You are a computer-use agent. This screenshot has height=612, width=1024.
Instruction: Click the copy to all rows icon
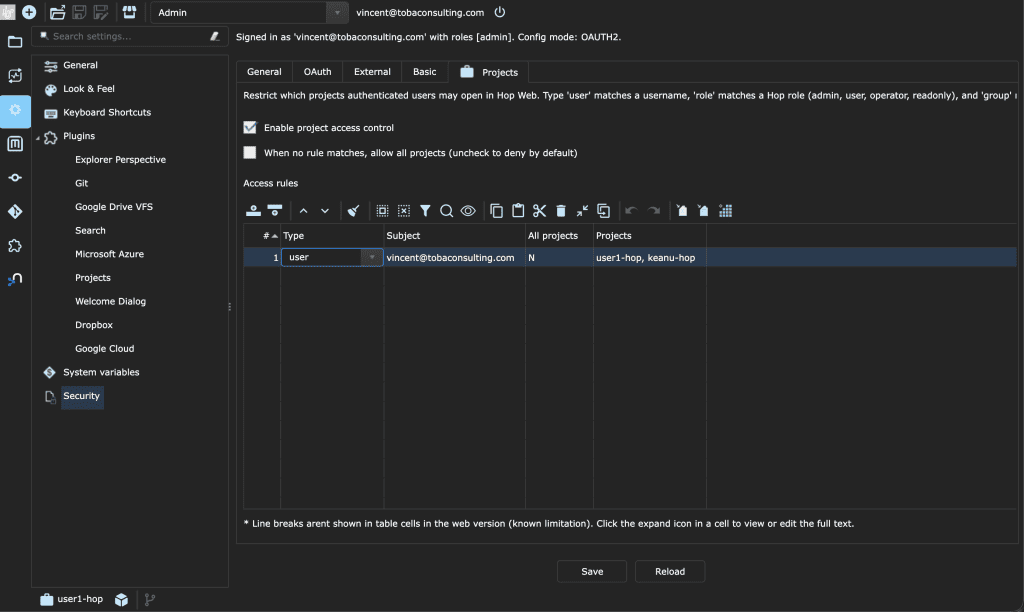point(603,210)
